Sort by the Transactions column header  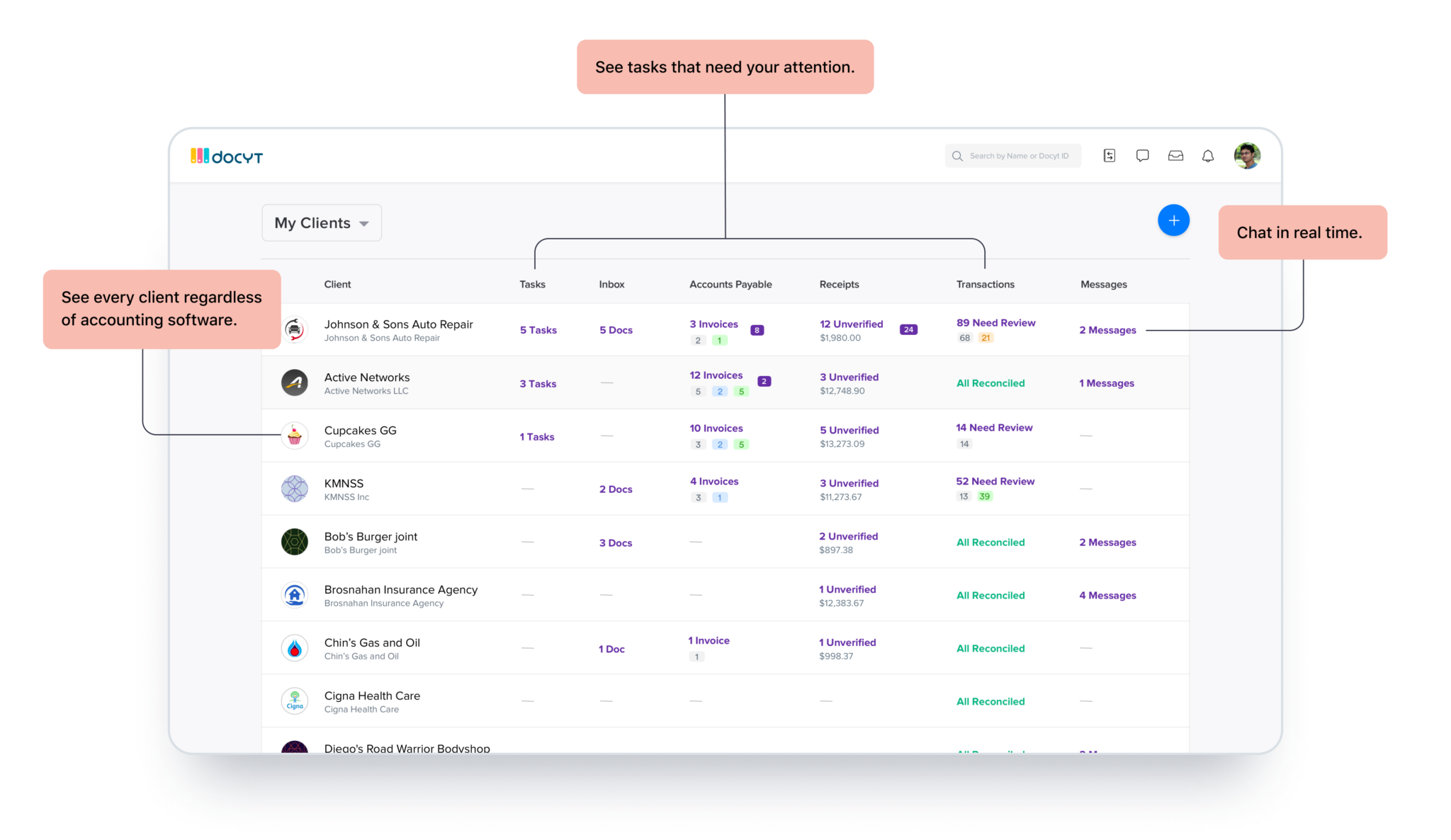click(985, 284)
